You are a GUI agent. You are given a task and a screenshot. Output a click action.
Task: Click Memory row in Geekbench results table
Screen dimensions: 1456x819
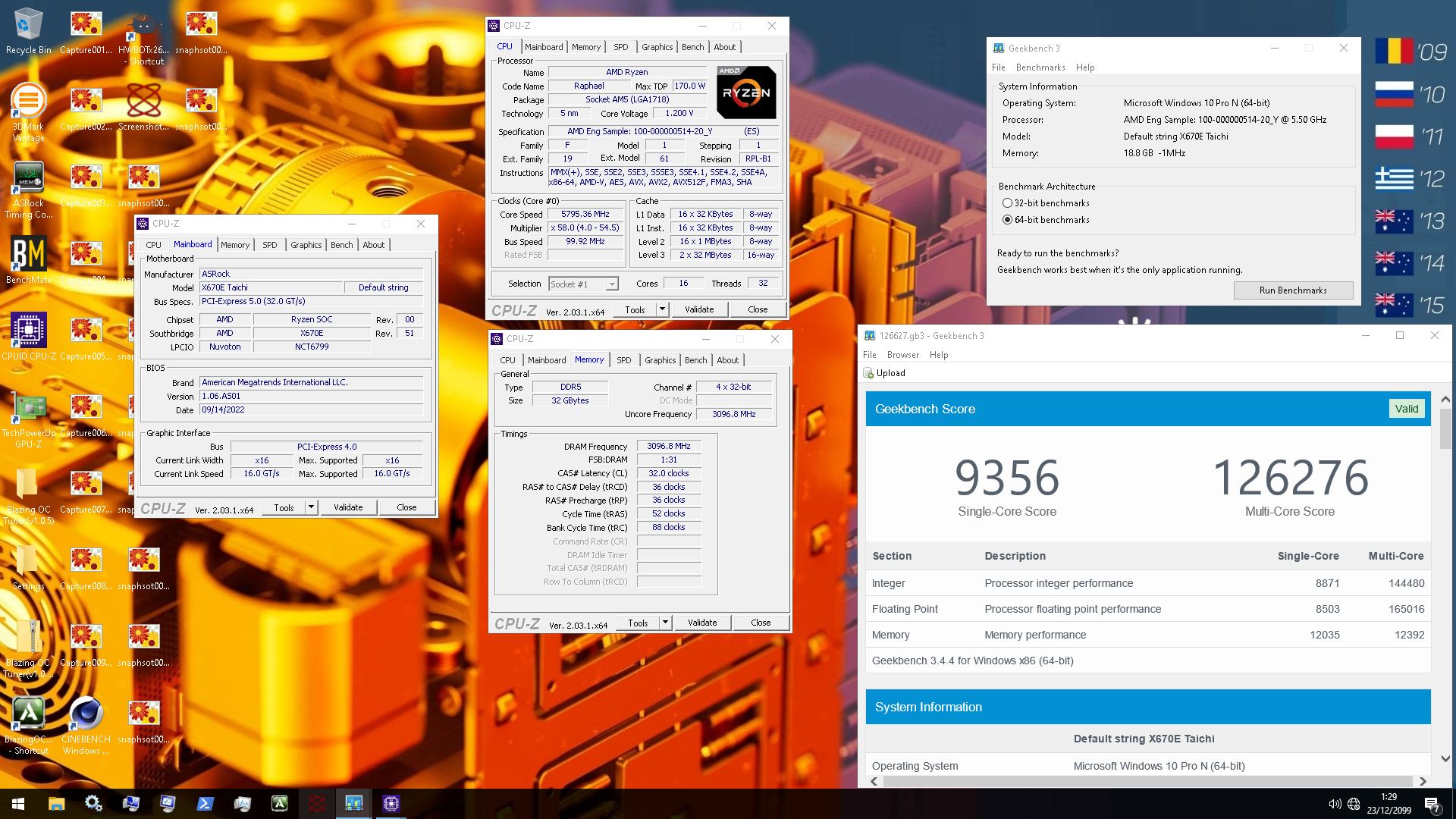click(x=1148, y=635)
